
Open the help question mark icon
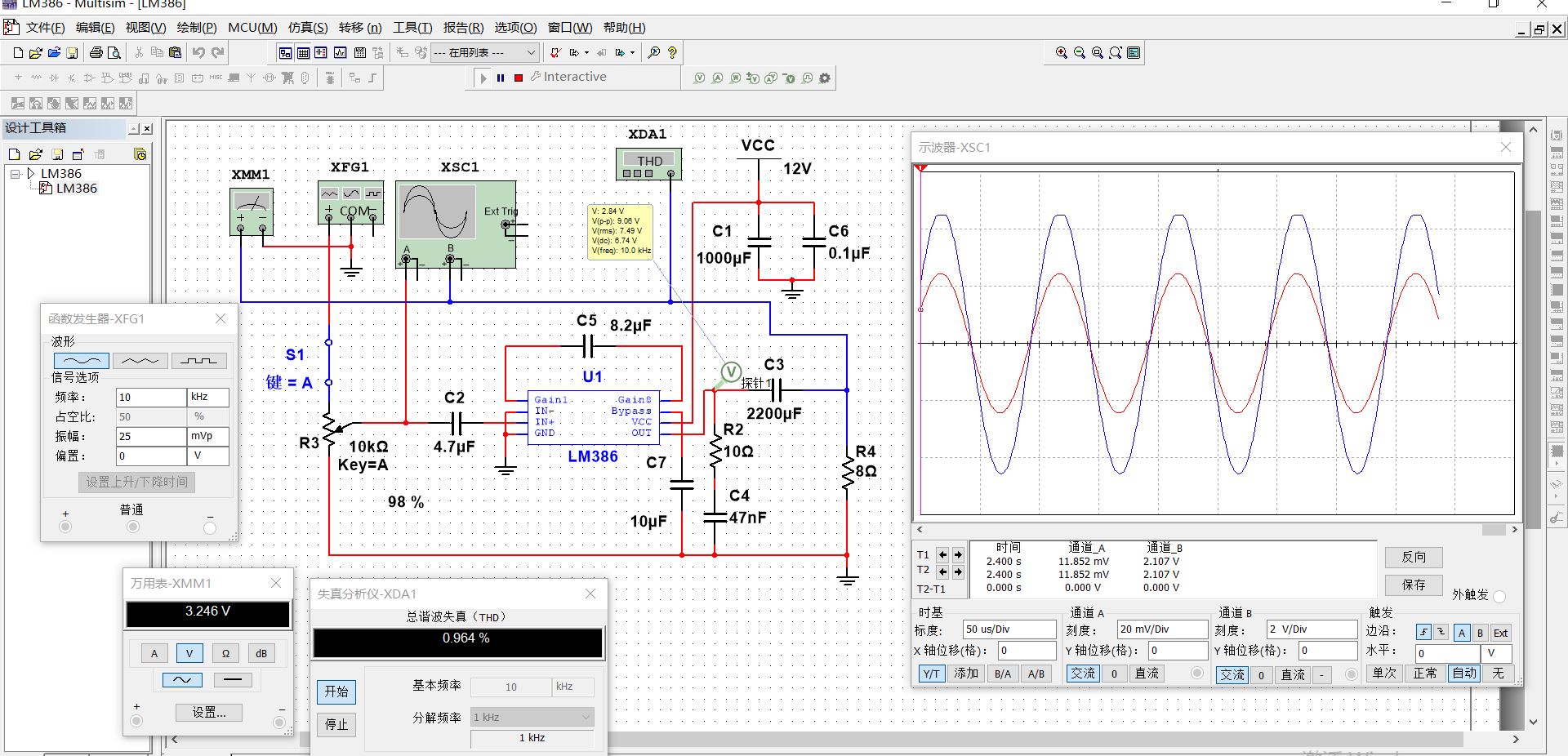click(672, 53)
